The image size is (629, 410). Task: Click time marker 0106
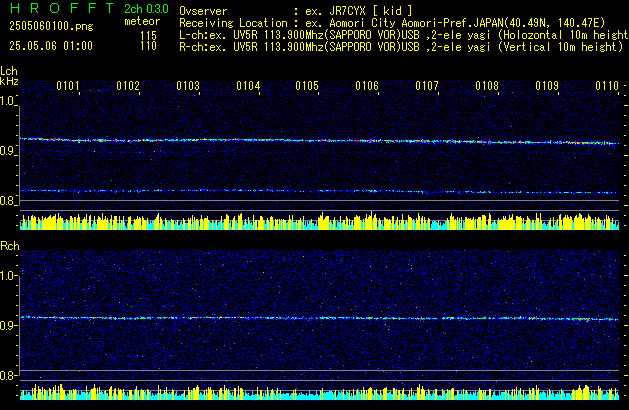(367, 86)
